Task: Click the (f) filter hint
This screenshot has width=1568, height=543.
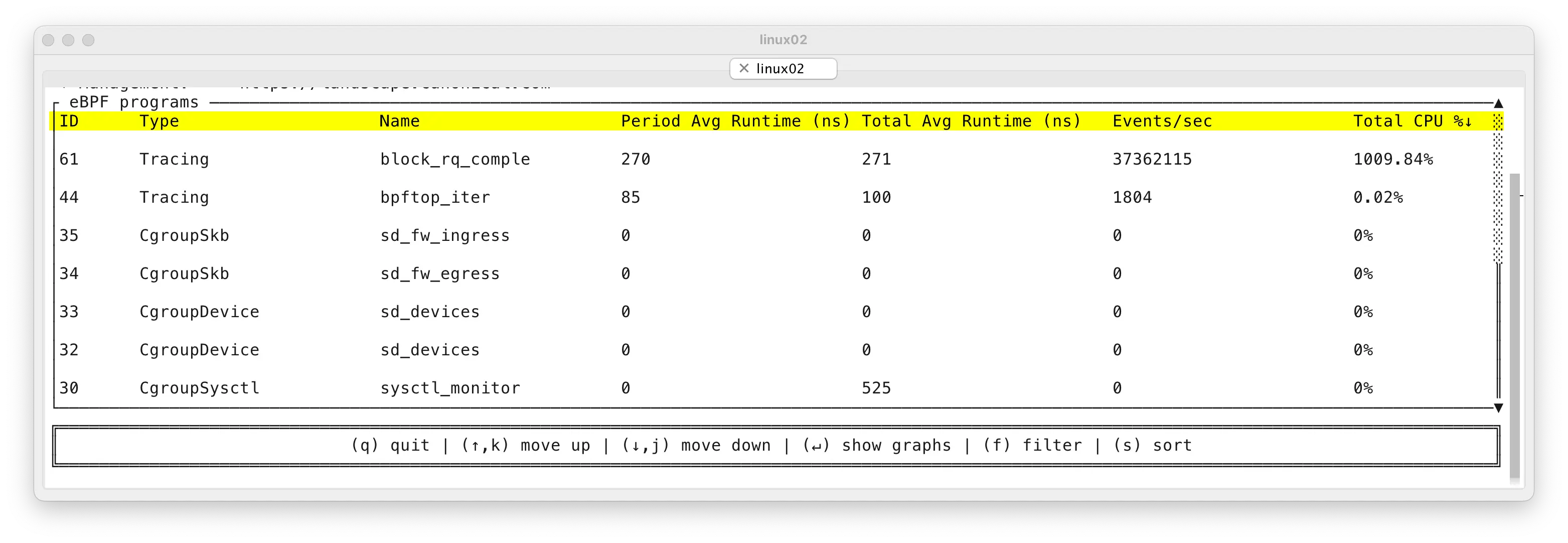Action: pyautogui.click(x=1032, y=446)
